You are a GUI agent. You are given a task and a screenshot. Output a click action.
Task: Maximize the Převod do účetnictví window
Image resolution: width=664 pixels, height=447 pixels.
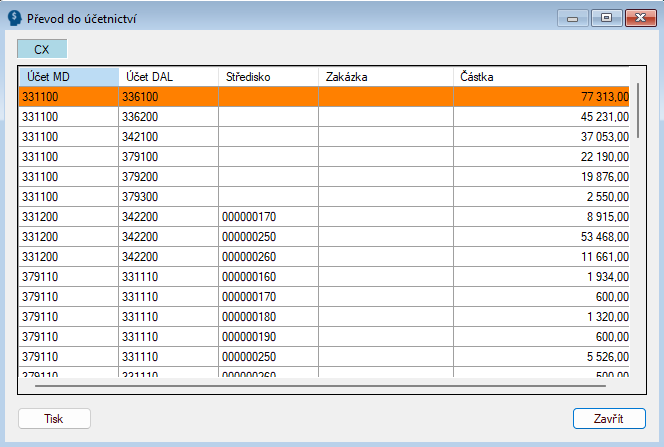(606, 18)
